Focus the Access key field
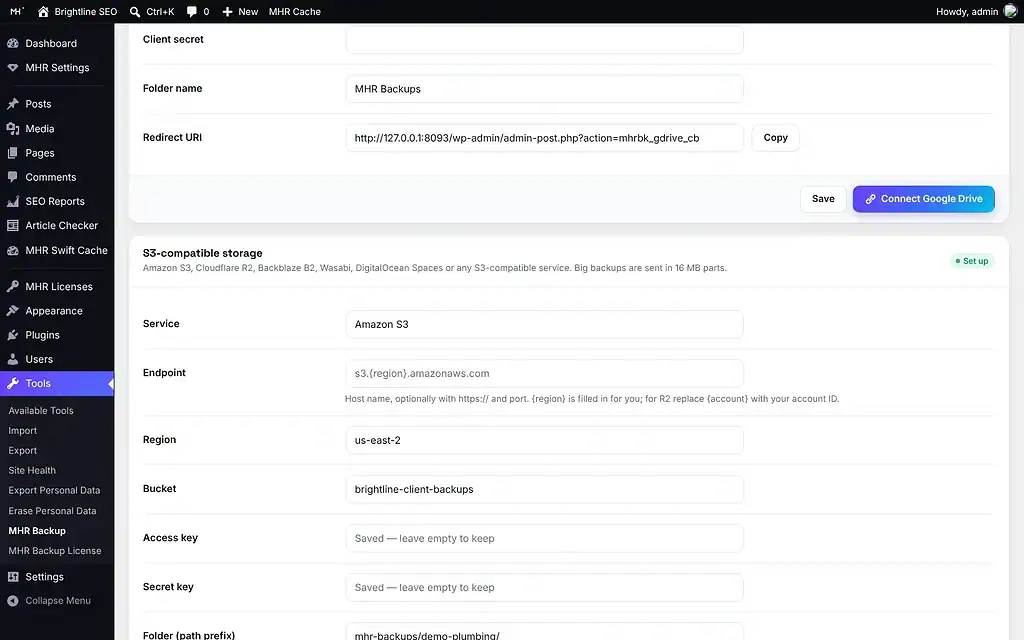 pyautogui.click(x=544, y=538)
